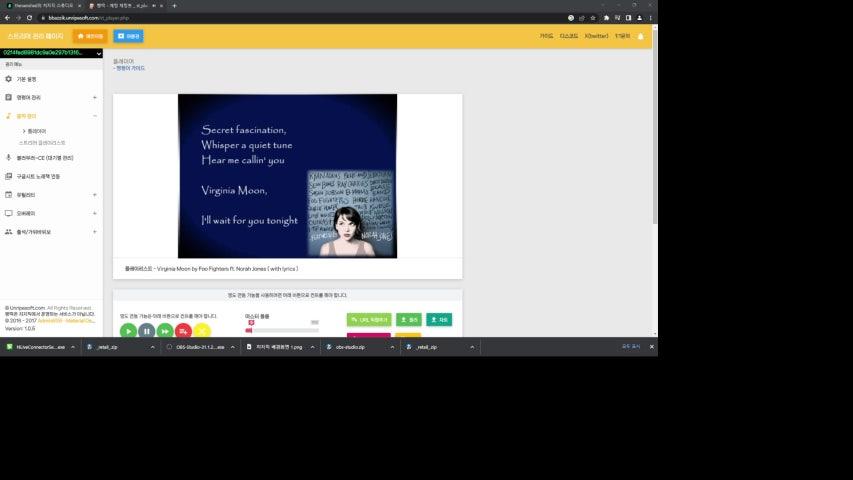853x480 pixels.
Task: Click the blue button in header bar
Action: (128, 36)
